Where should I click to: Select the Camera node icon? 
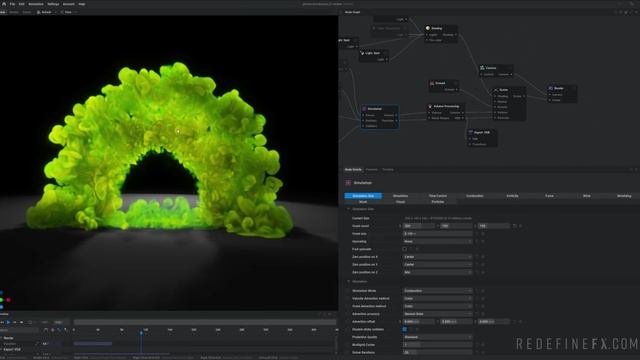pos(482,68)
